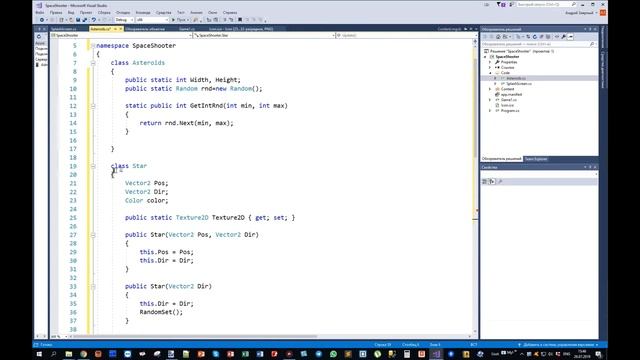
Task: Click the Solution Explorer Properties wrench icon
Action: (x=564, y=37)
